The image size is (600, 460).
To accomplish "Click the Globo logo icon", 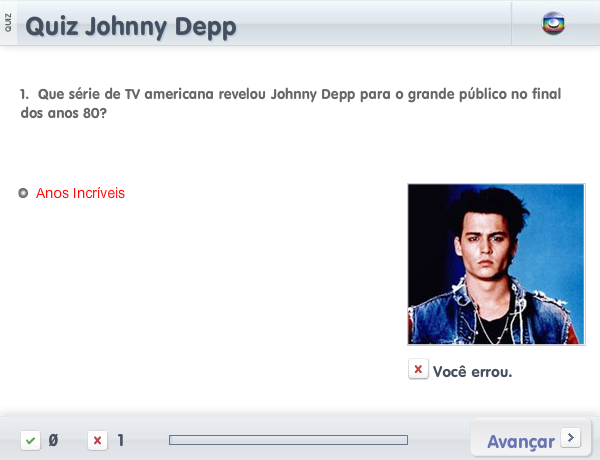I will pyautogui.click(x=553, y=23).
